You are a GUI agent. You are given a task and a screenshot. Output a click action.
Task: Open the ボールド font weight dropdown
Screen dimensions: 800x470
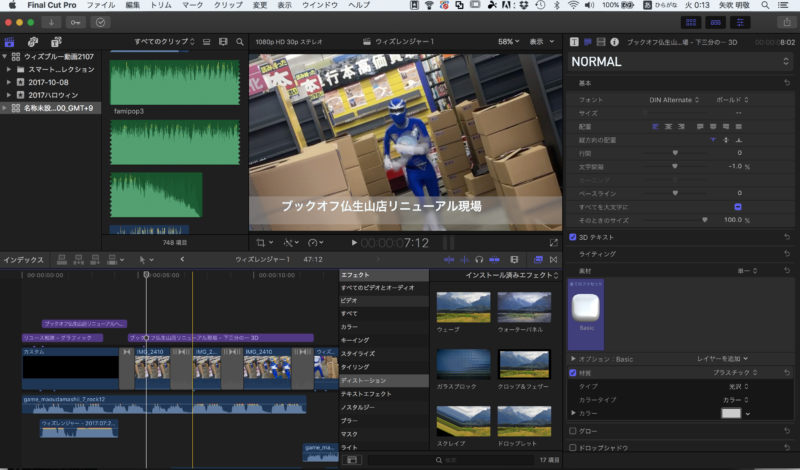coord(732,100)
